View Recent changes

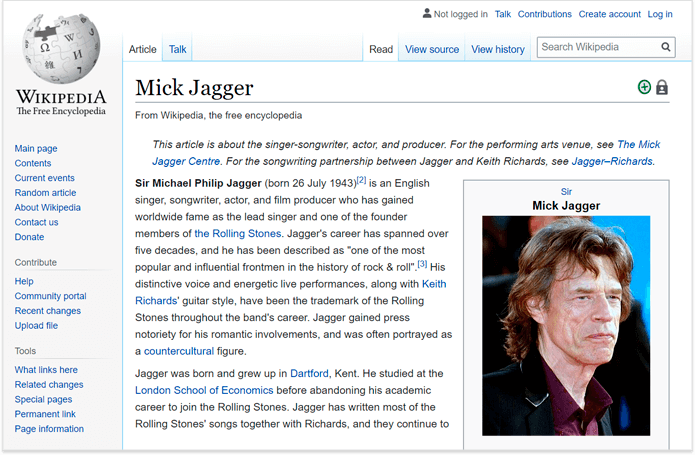click(47, 311)
